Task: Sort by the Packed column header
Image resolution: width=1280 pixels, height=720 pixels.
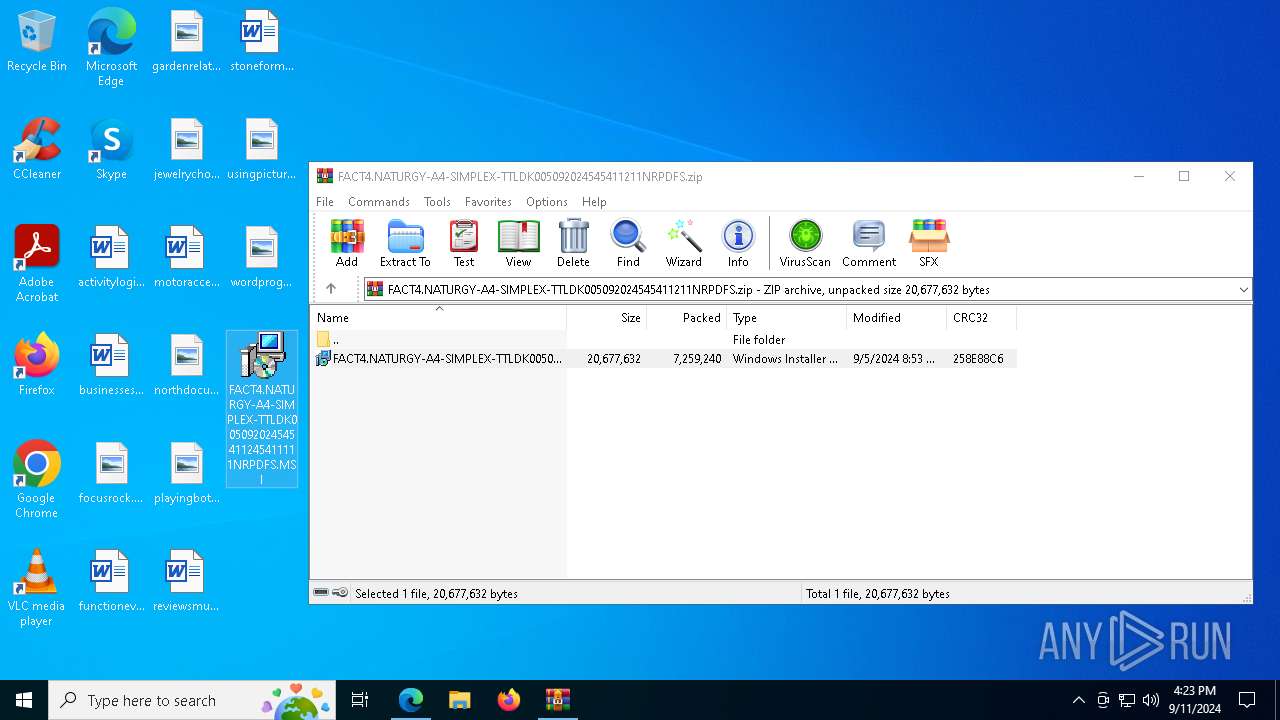Action: (x=687, y=318)
